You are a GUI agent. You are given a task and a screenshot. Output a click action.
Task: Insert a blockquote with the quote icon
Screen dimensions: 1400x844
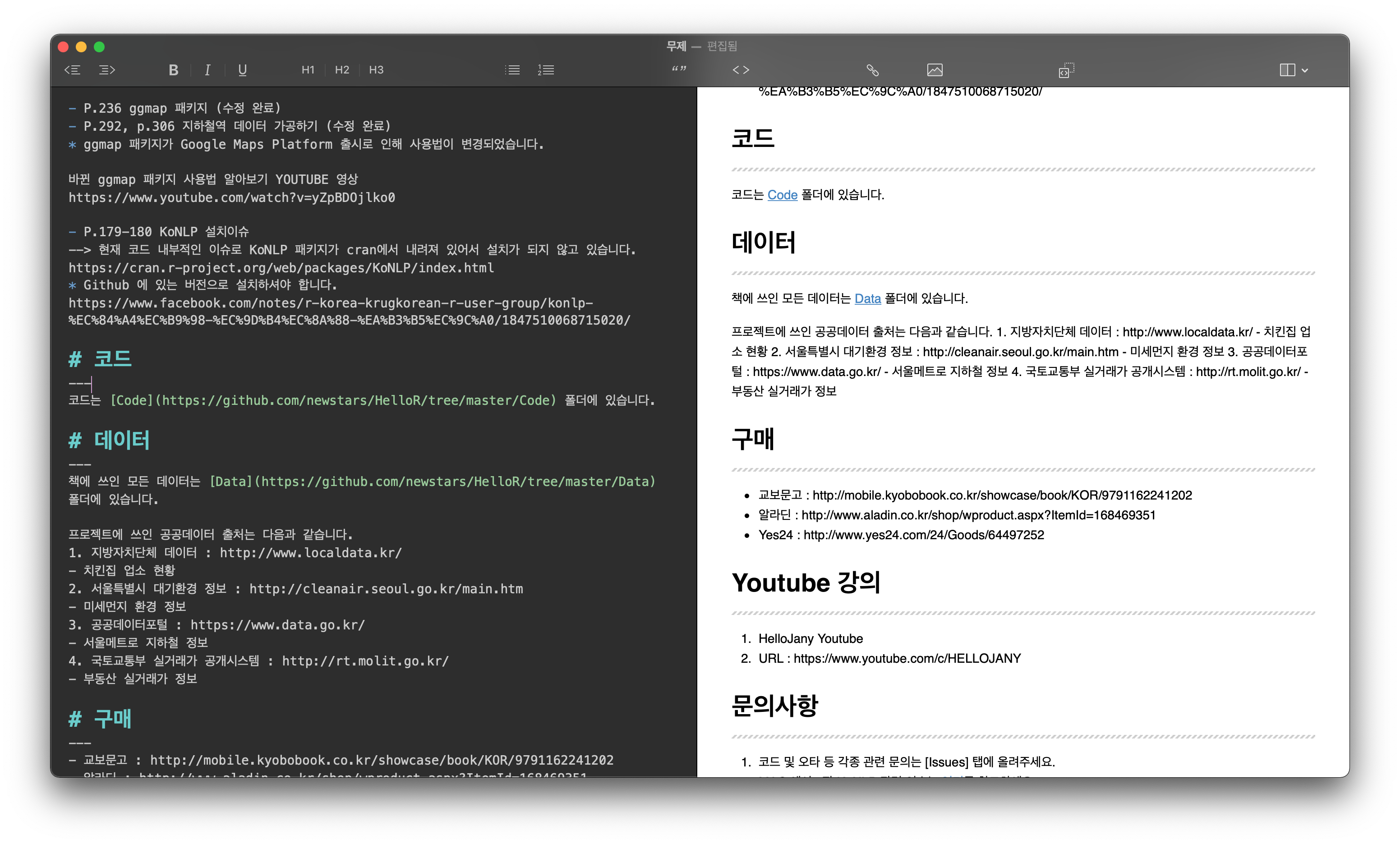(x=678, y=70)
